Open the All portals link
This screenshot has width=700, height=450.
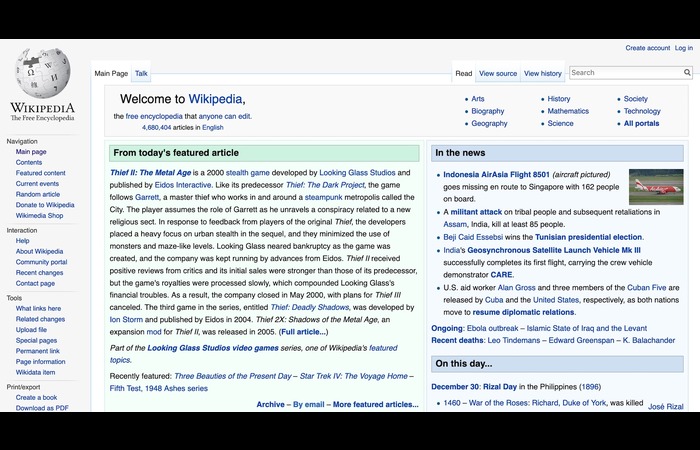click(x=641, y=124)
